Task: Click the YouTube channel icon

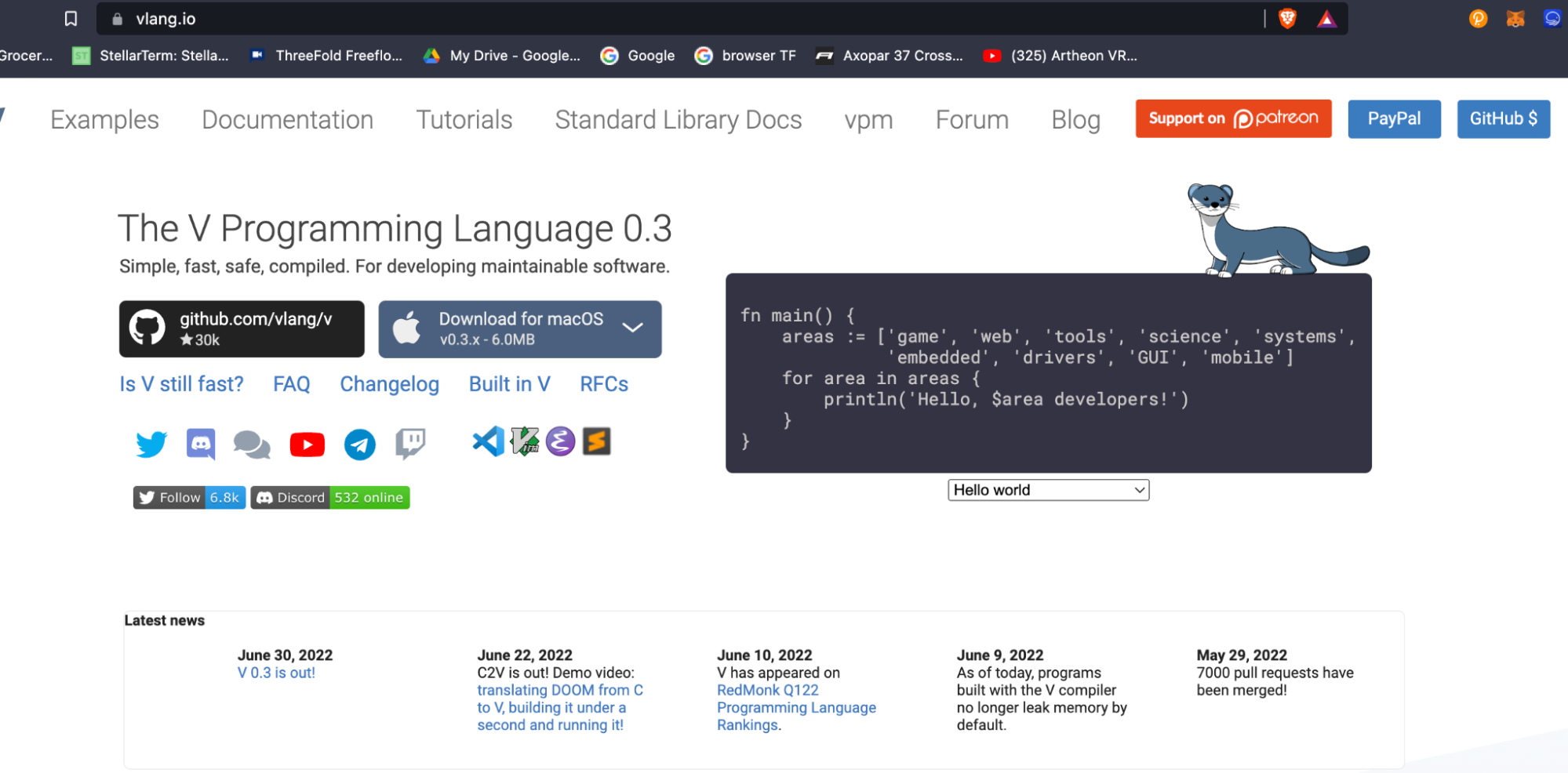Action: [307, 445]
